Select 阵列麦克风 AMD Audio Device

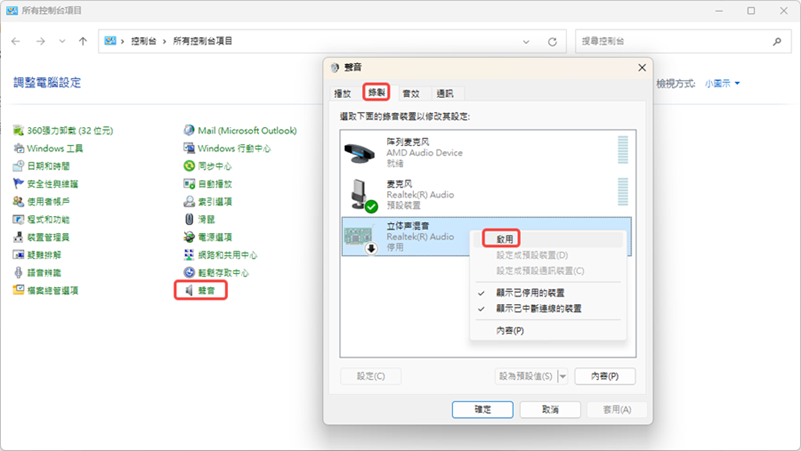(x=486, y=152)
